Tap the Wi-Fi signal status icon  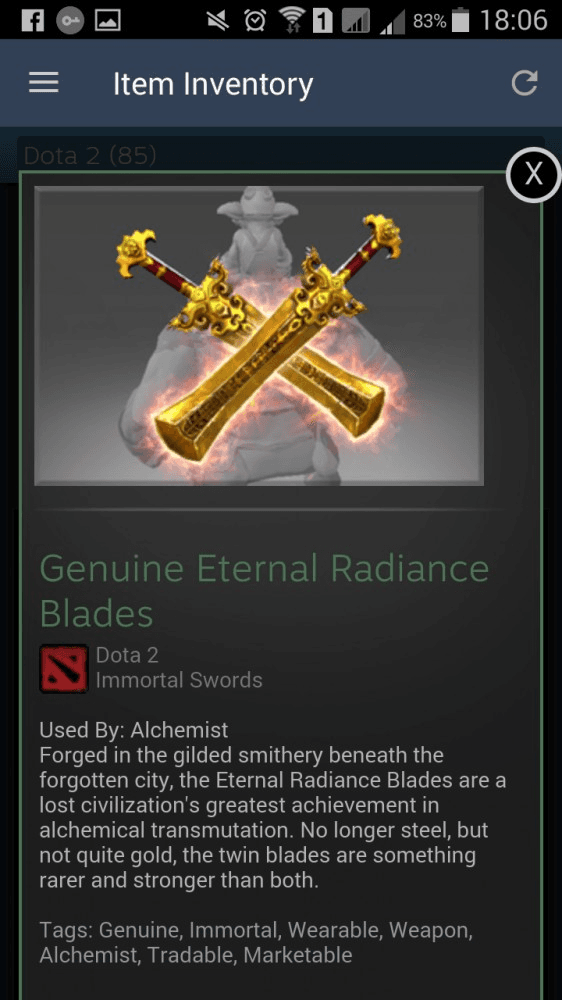(293, 21)
